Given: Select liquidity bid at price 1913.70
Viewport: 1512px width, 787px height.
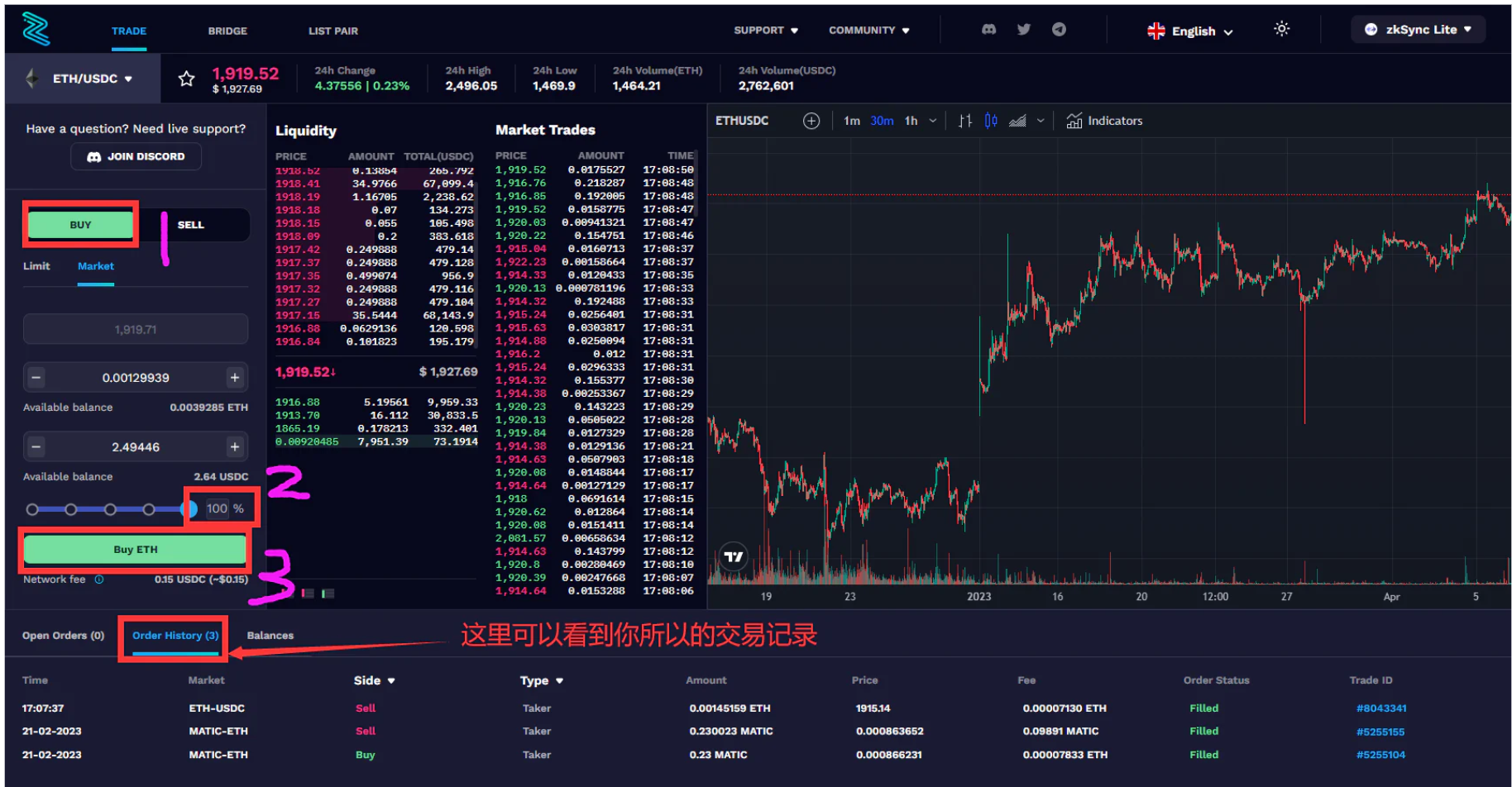Looking at the screenshot, I should tap(376, 416).
